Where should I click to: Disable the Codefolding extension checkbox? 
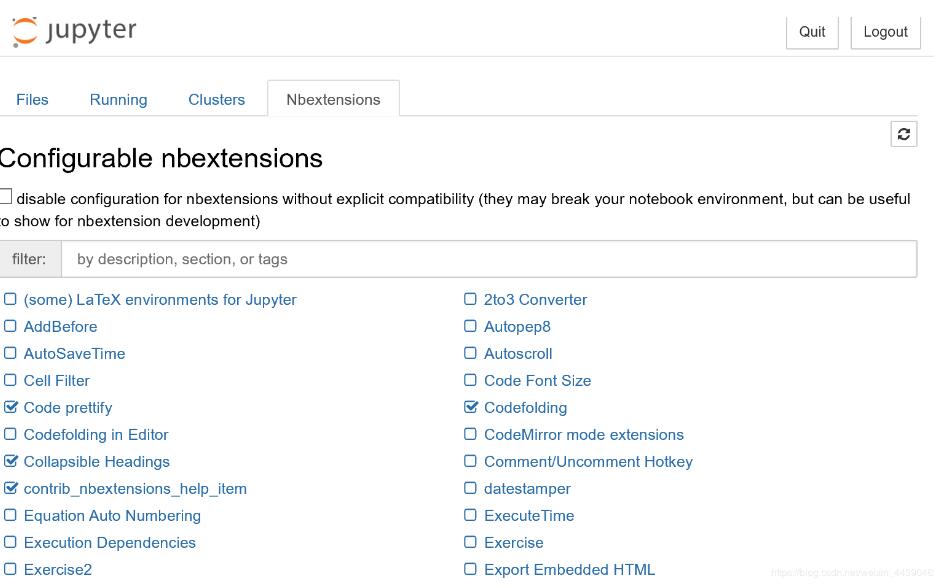tap(471, 407)
